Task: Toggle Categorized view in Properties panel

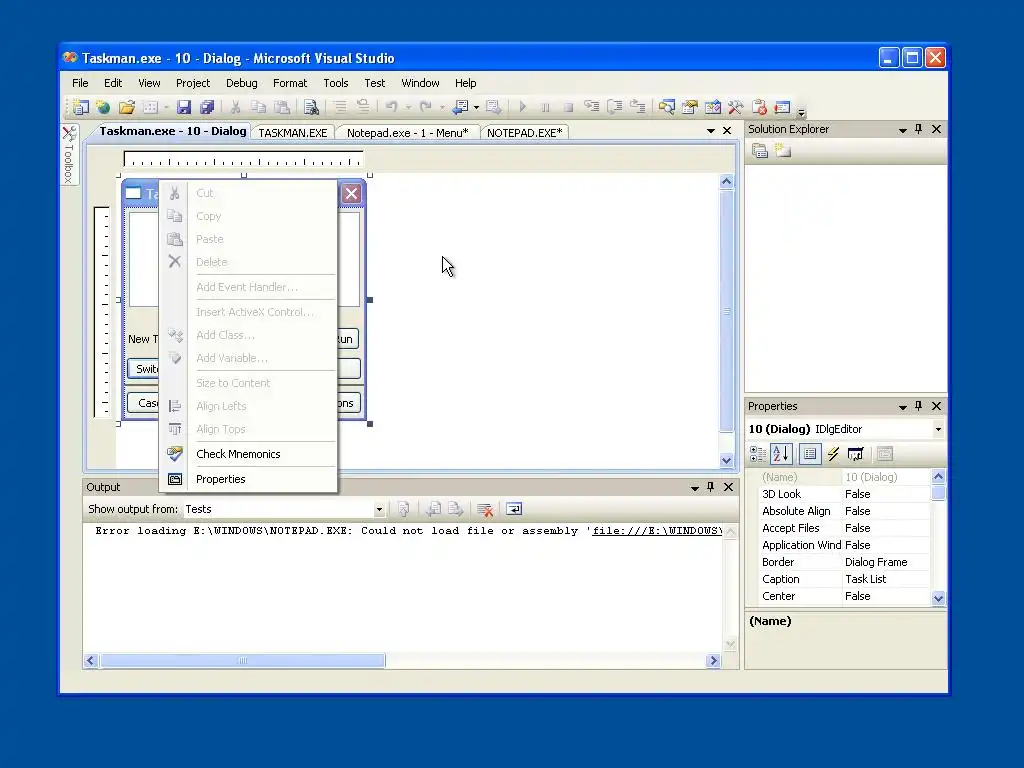Action: point(758,454)
